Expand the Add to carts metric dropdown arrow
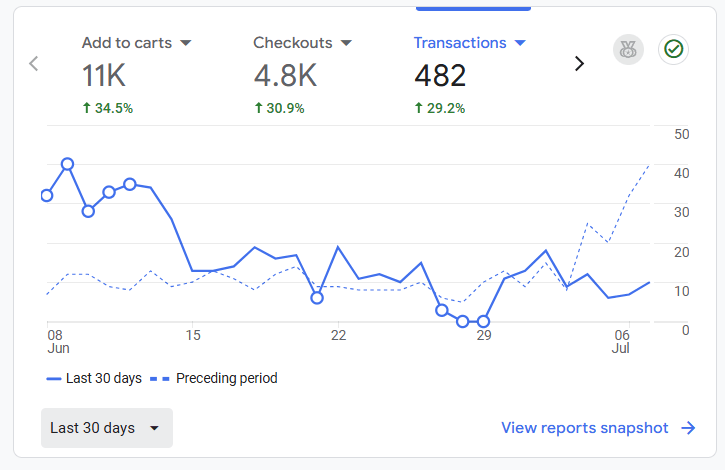This screenshot has height=470, width=725. coord(185,43)
